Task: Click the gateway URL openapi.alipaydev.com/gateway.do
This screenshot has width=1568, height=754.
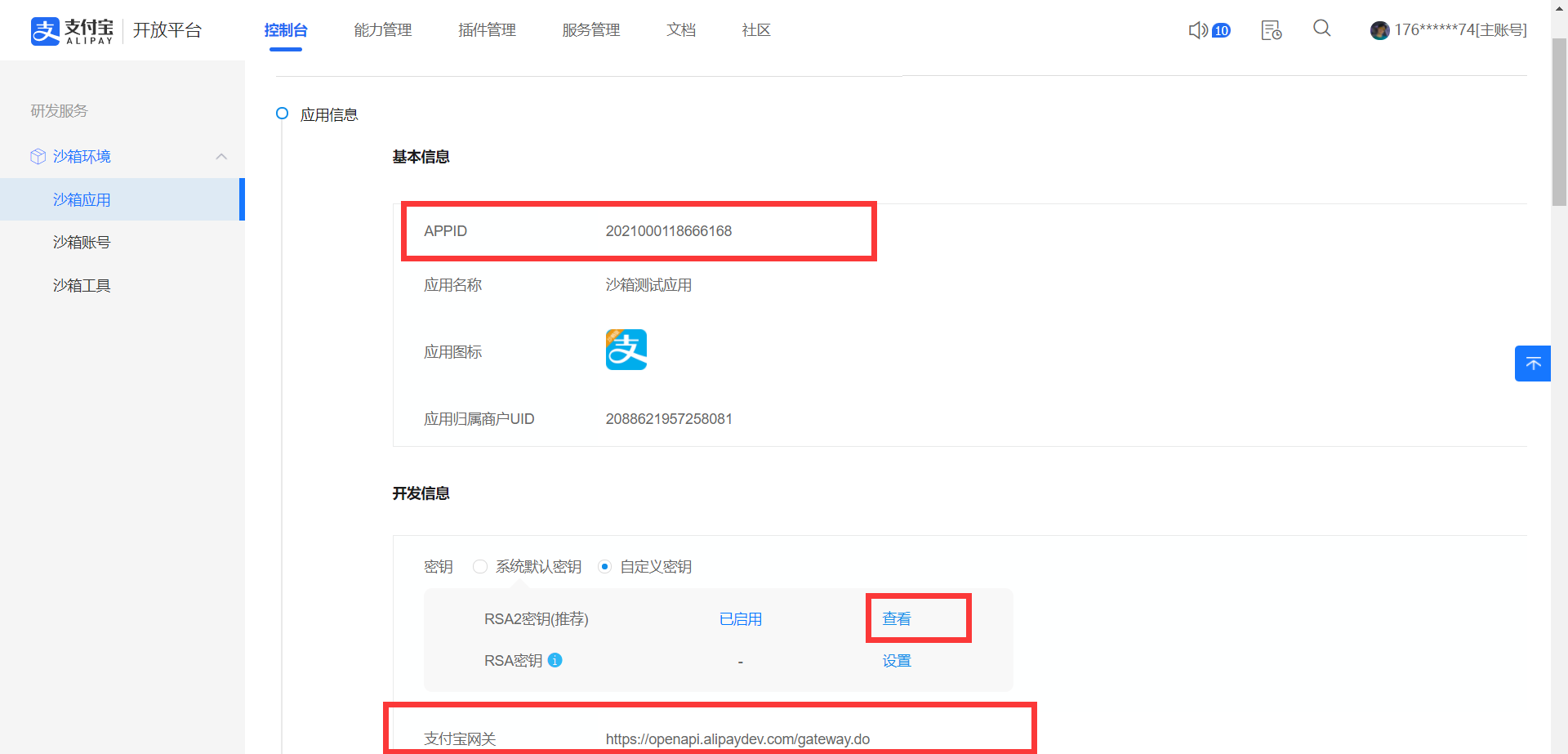Action: pyautogui.click(x=737, y=739)
